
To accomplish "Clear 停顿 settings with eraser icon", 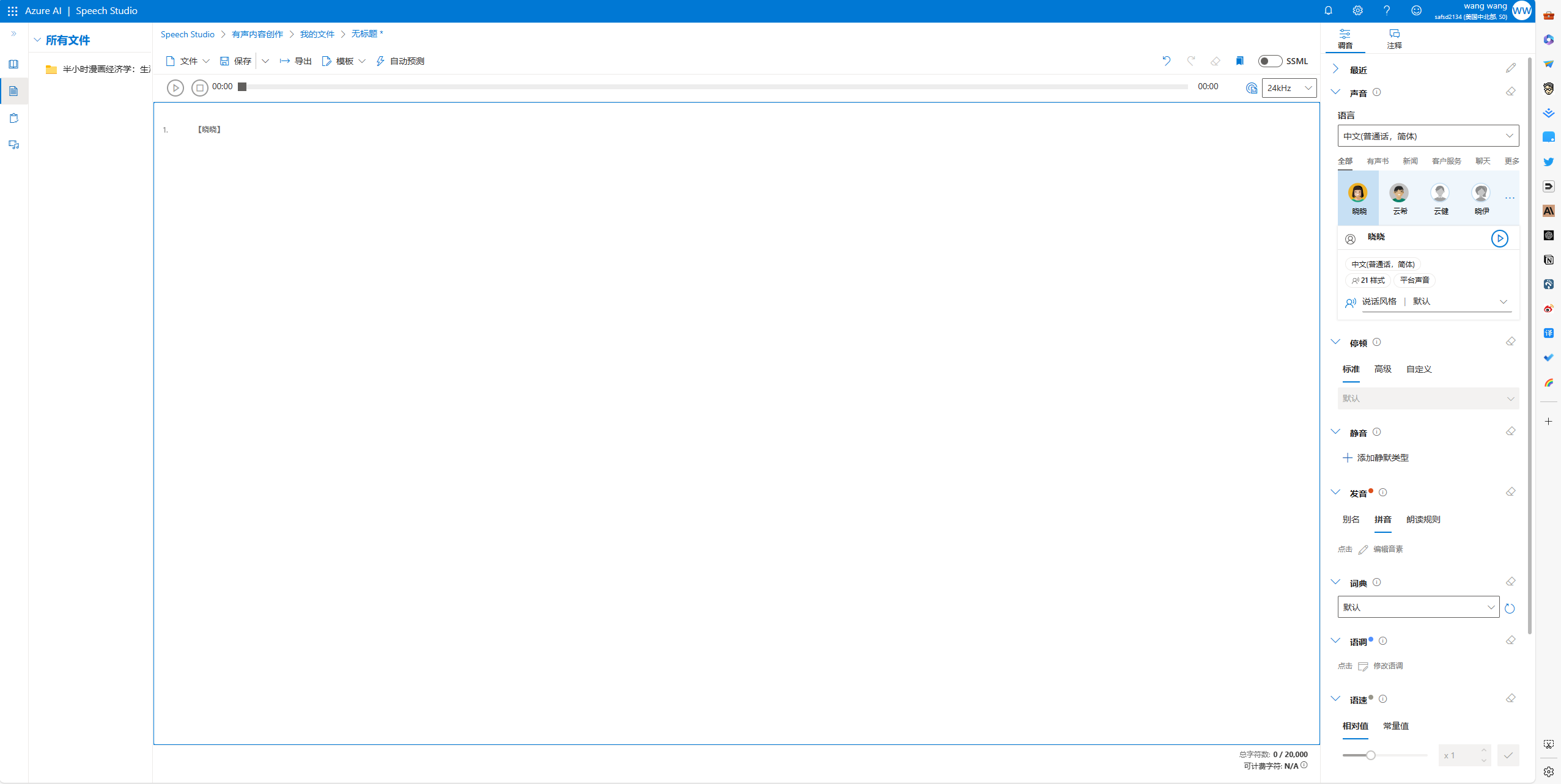I will coord(1510,342).
